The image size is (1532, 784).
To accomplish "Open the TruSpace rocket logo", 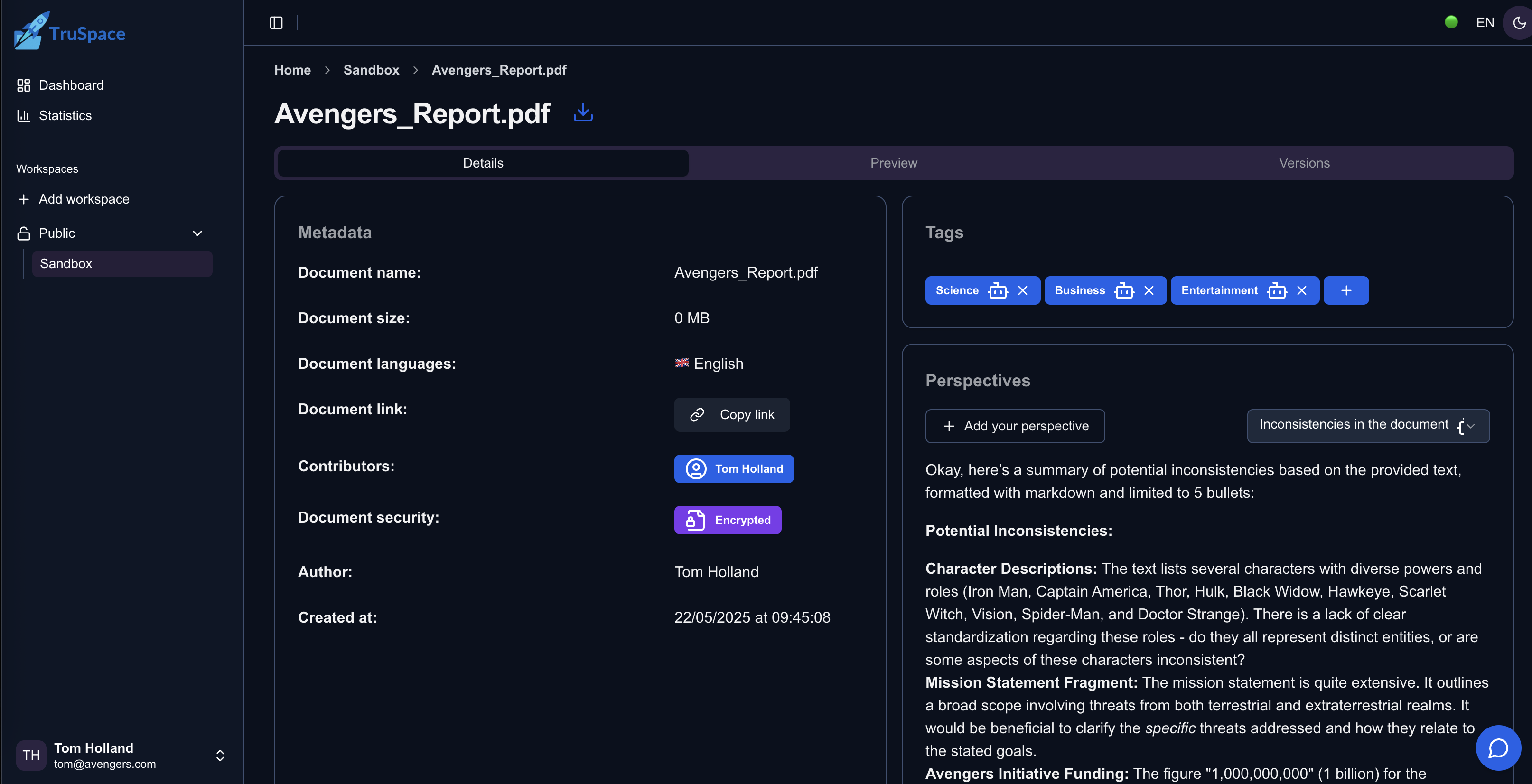I will point(28,31).
